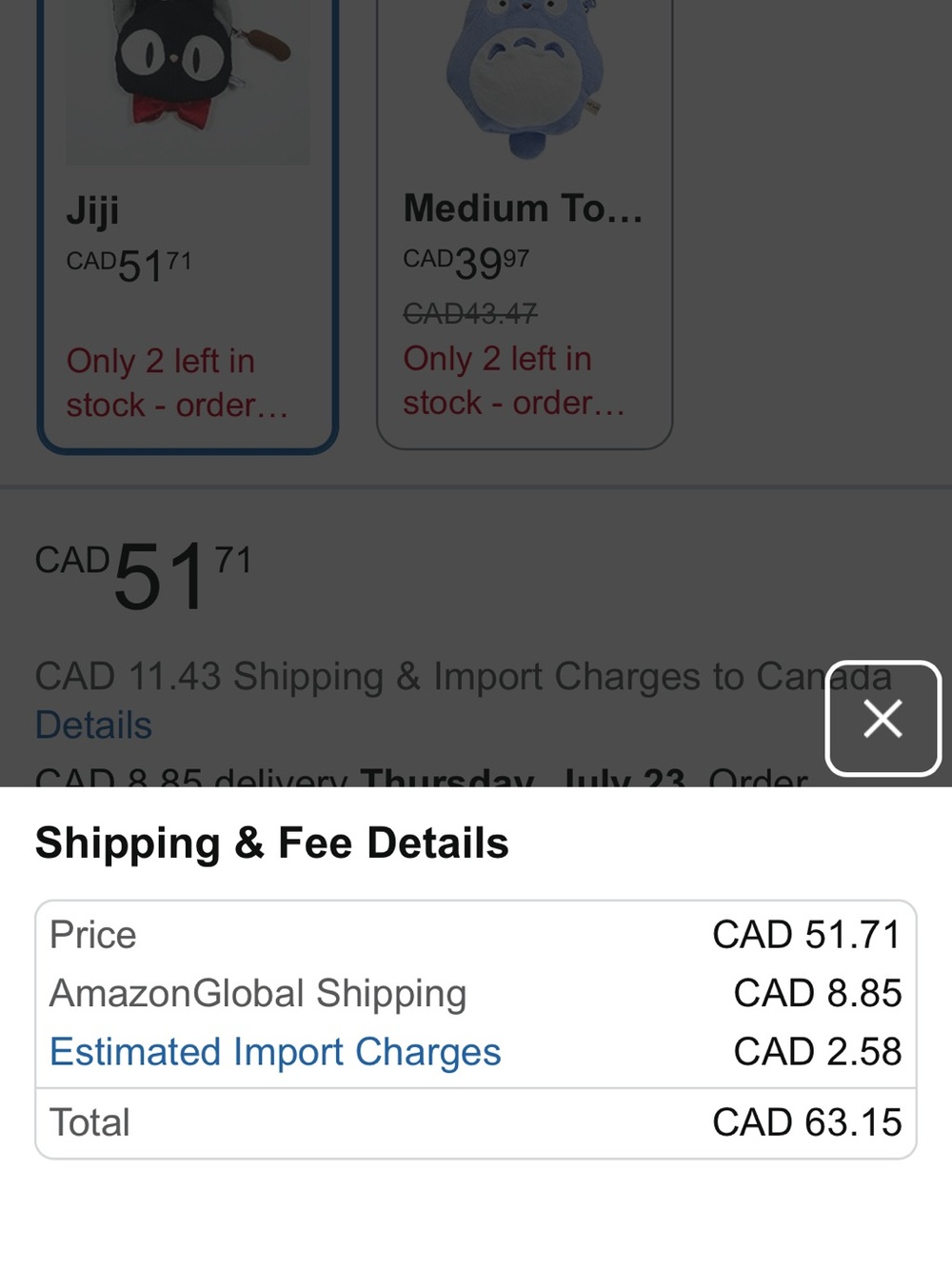Open the Details link under shipping charges
Viewport: 952px width, 1269px height.
(x=93, y=725)
